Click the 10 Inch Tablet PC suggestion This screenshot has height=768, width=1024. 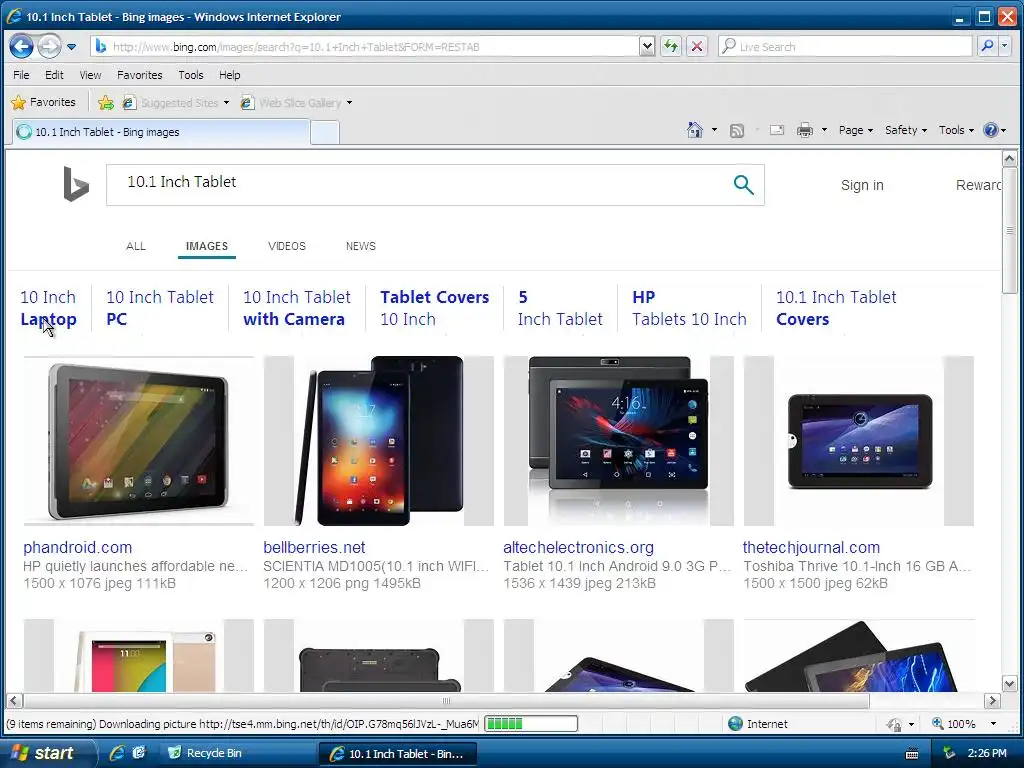pyautogui.click(x=160, y=308)
